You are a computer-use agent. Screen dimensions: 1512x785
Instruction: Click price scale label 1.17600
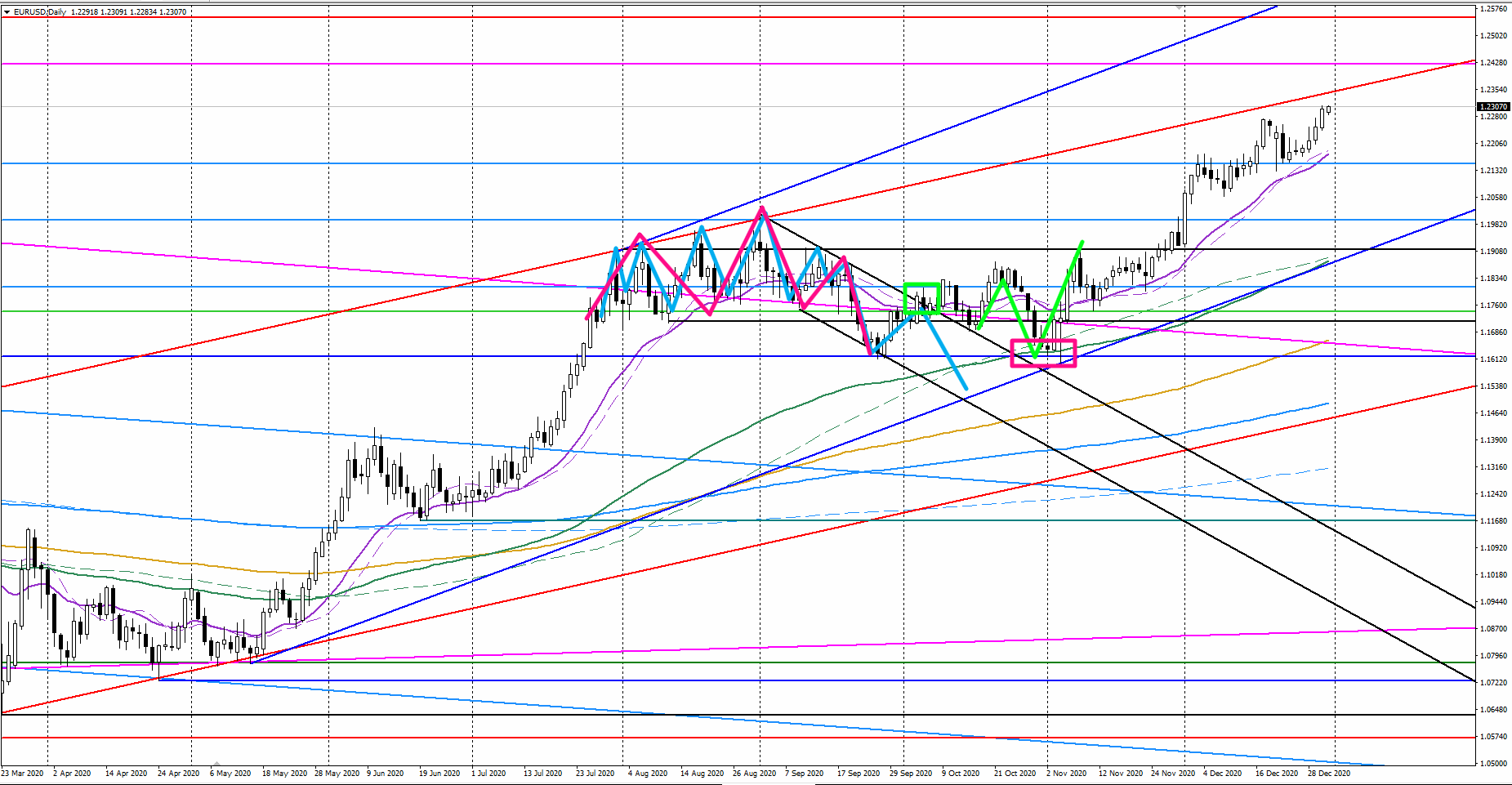tap(1493, 306)
